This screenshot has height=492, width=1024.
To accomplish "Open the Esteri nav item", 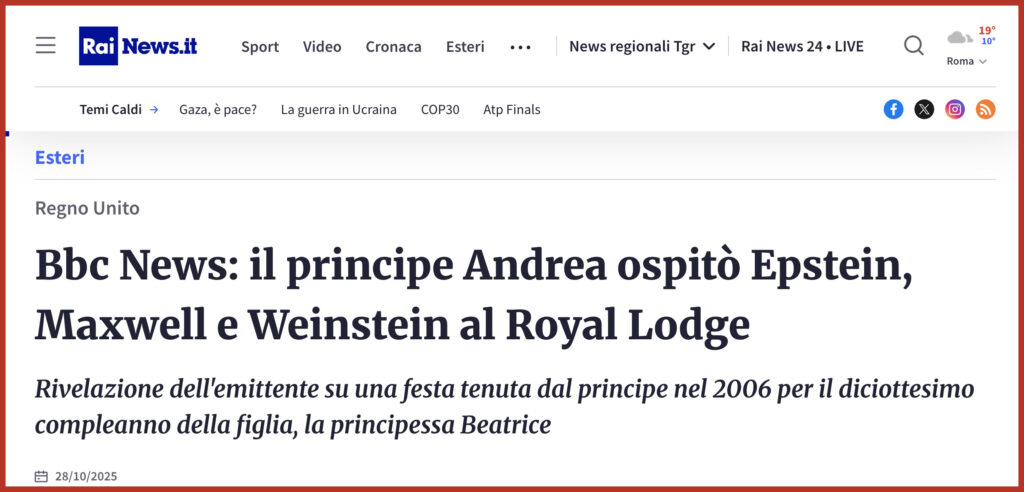I will (x=465, y=46).
